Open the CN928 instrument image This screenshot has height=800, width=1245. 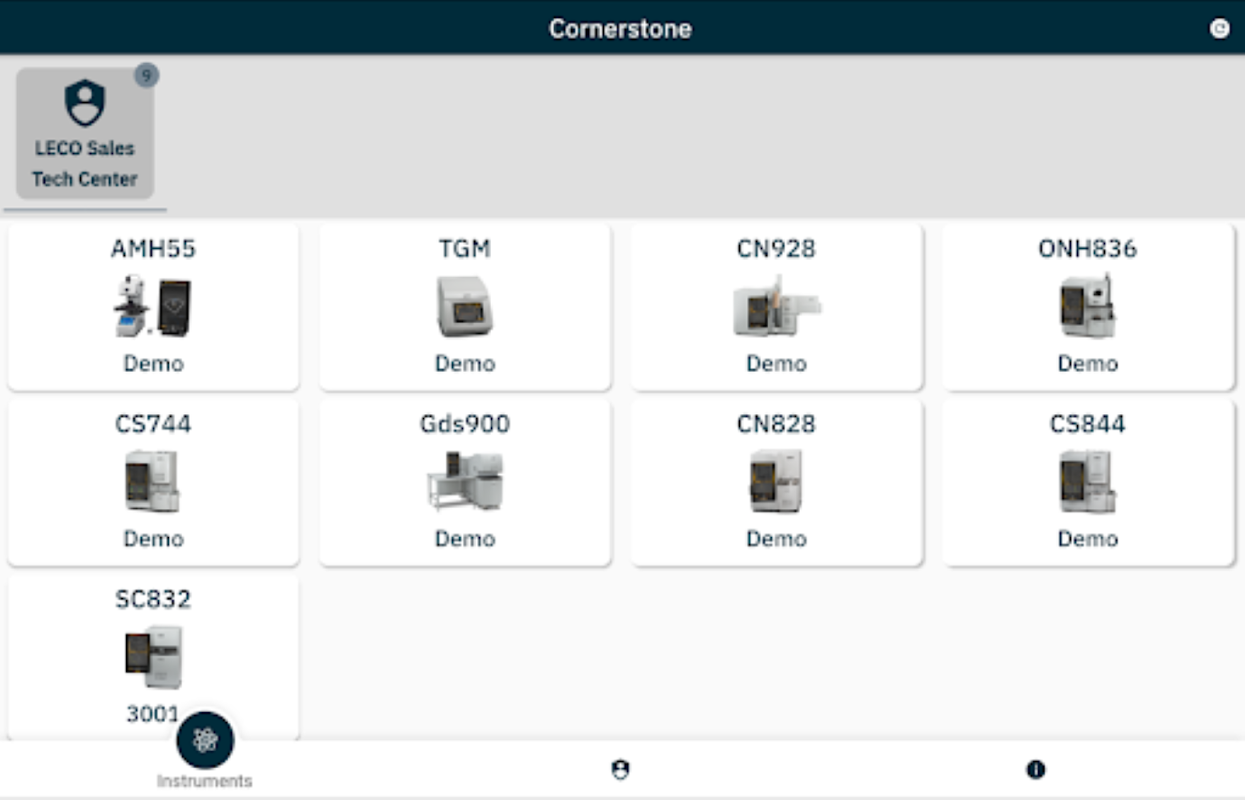pos(776,306)
